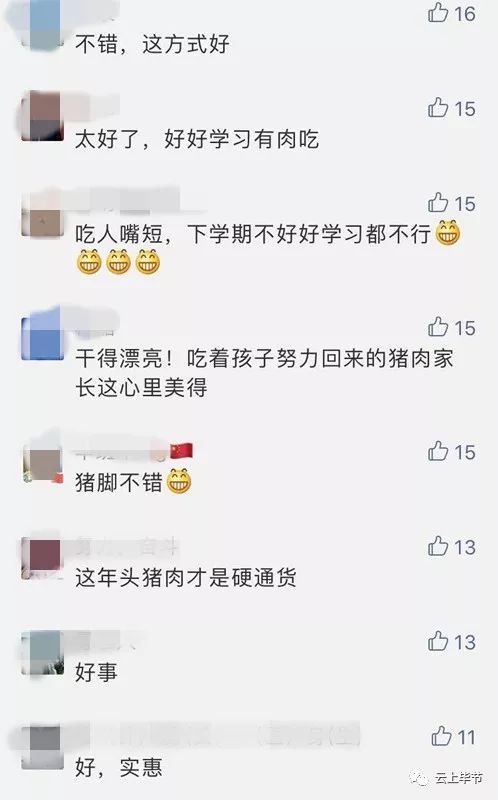Tap thumbs-up on 好，实惠 comment

tap(441, 736)
